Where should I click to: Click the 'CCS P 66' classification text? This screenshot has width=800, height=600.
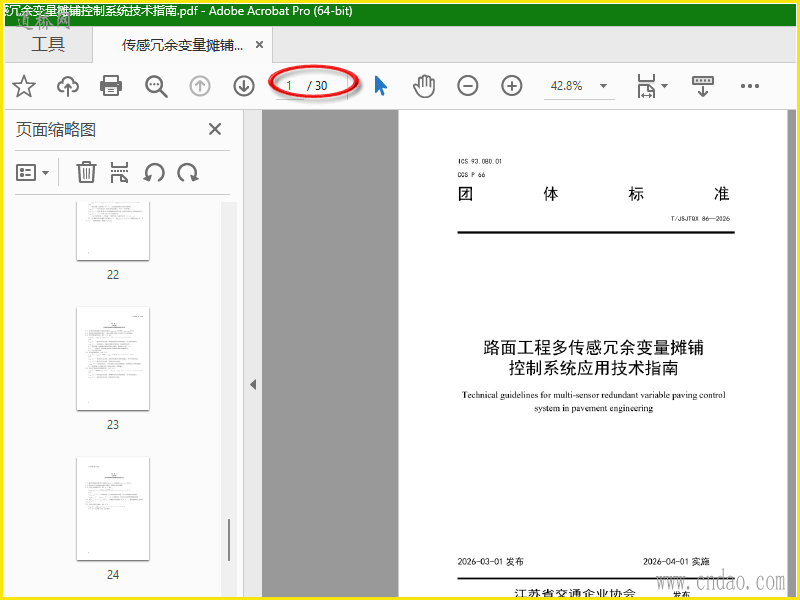(x=471, y=174)
